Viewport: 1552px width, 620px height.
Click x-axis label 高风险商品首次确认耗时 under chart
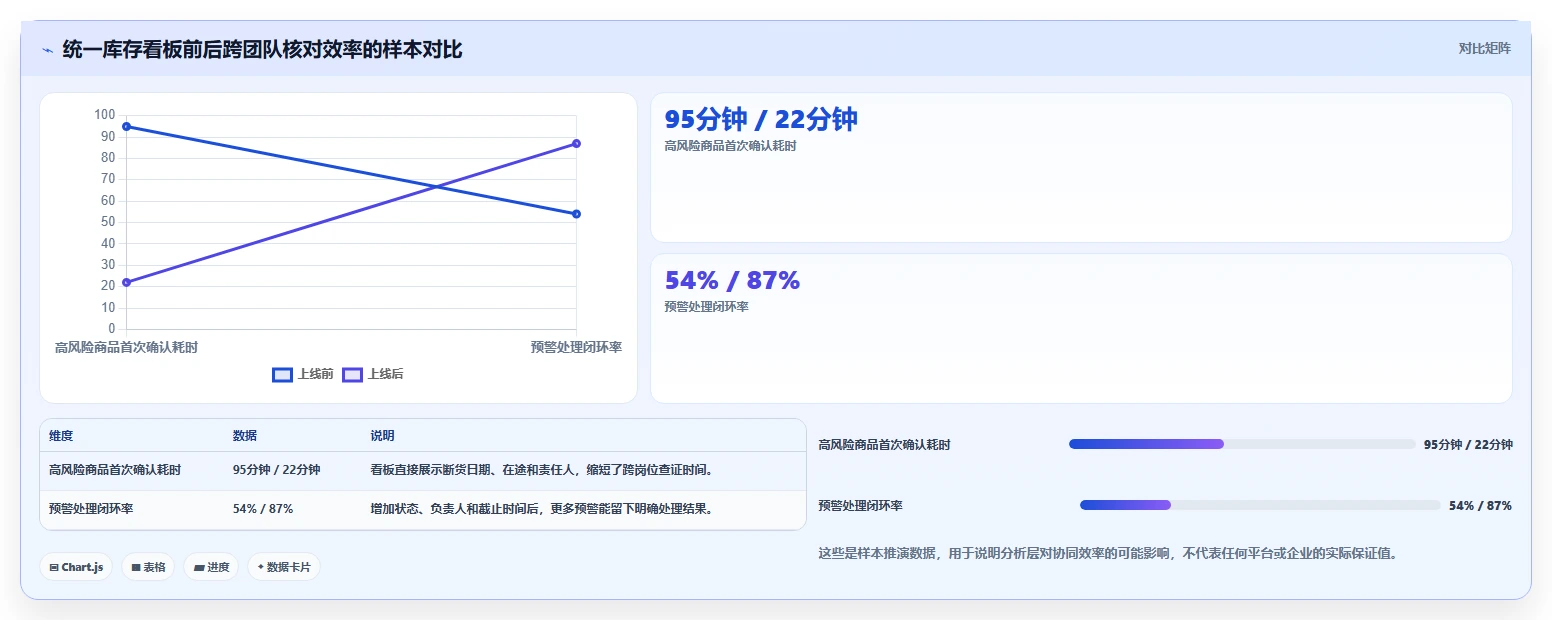pos(126,348)
